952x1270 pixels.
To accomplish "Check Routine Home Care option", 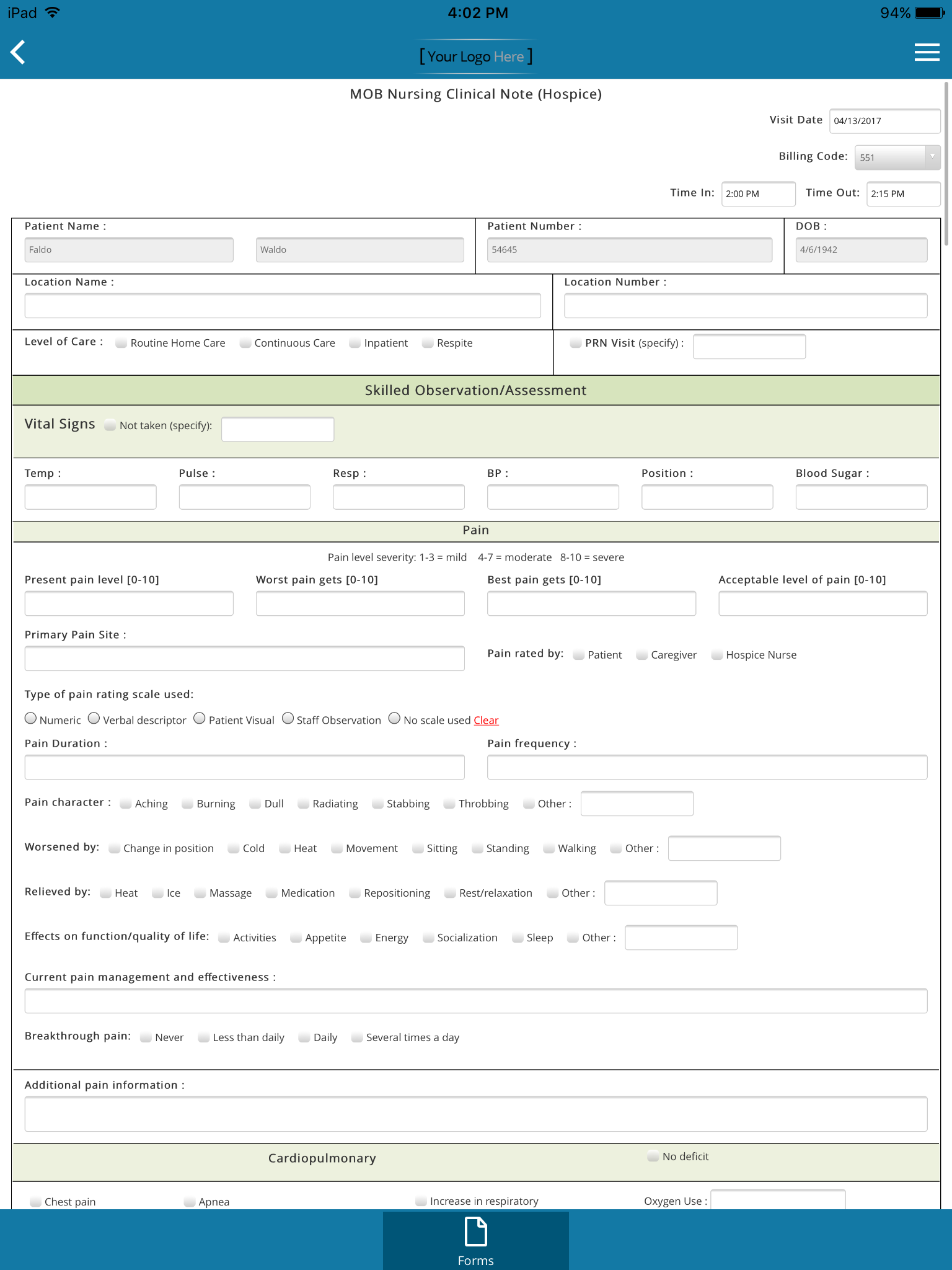I will (121, 344).
